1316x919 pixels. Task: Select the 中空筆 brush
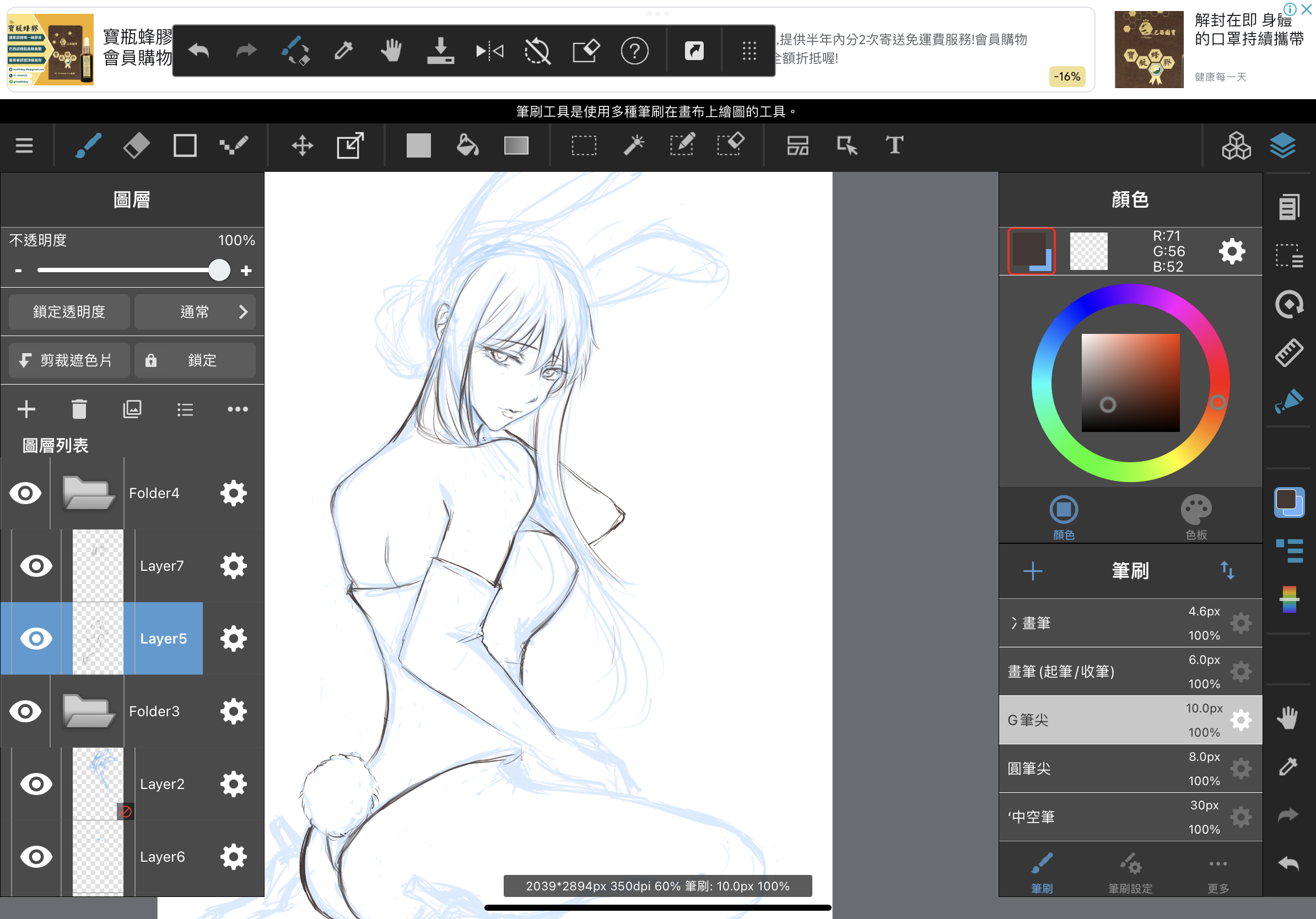1130,817
